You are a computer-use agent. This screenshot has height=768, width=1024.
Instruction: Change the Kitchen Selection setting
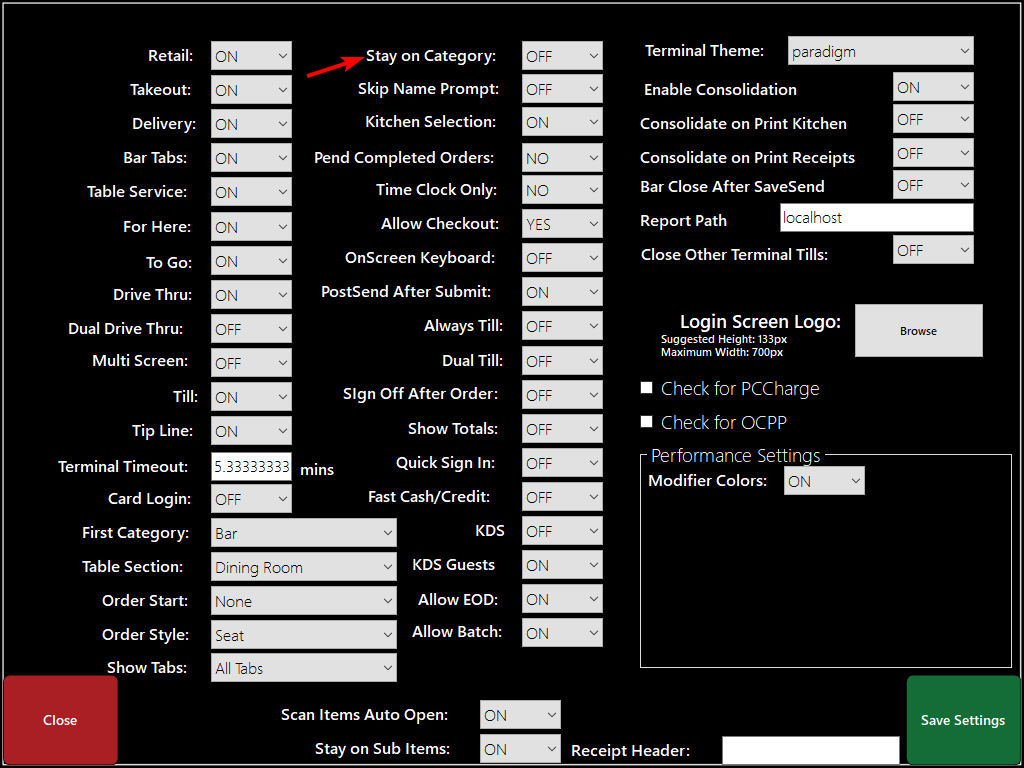point(562,122)
